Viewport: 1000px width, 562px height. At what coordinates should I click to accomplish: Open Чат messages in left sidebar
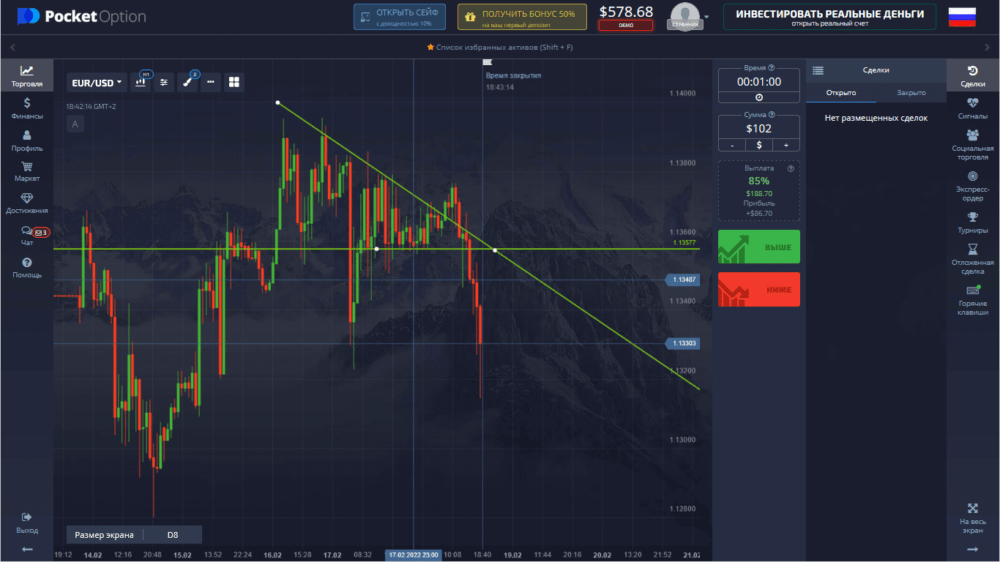pyautogui.click(x=27, y=236)
